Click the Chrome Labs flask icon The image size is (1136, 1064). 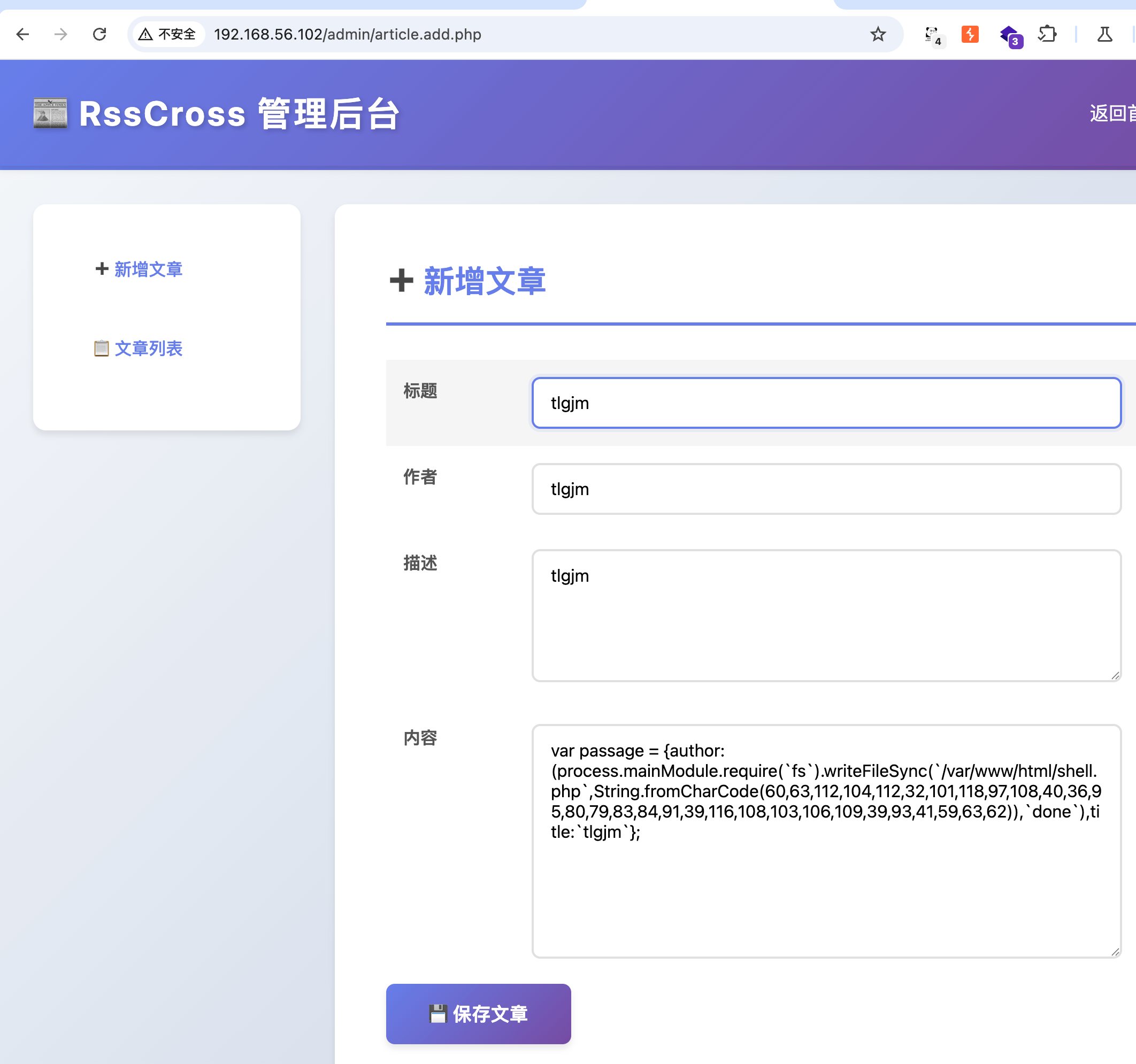(x=1104, y=34)
